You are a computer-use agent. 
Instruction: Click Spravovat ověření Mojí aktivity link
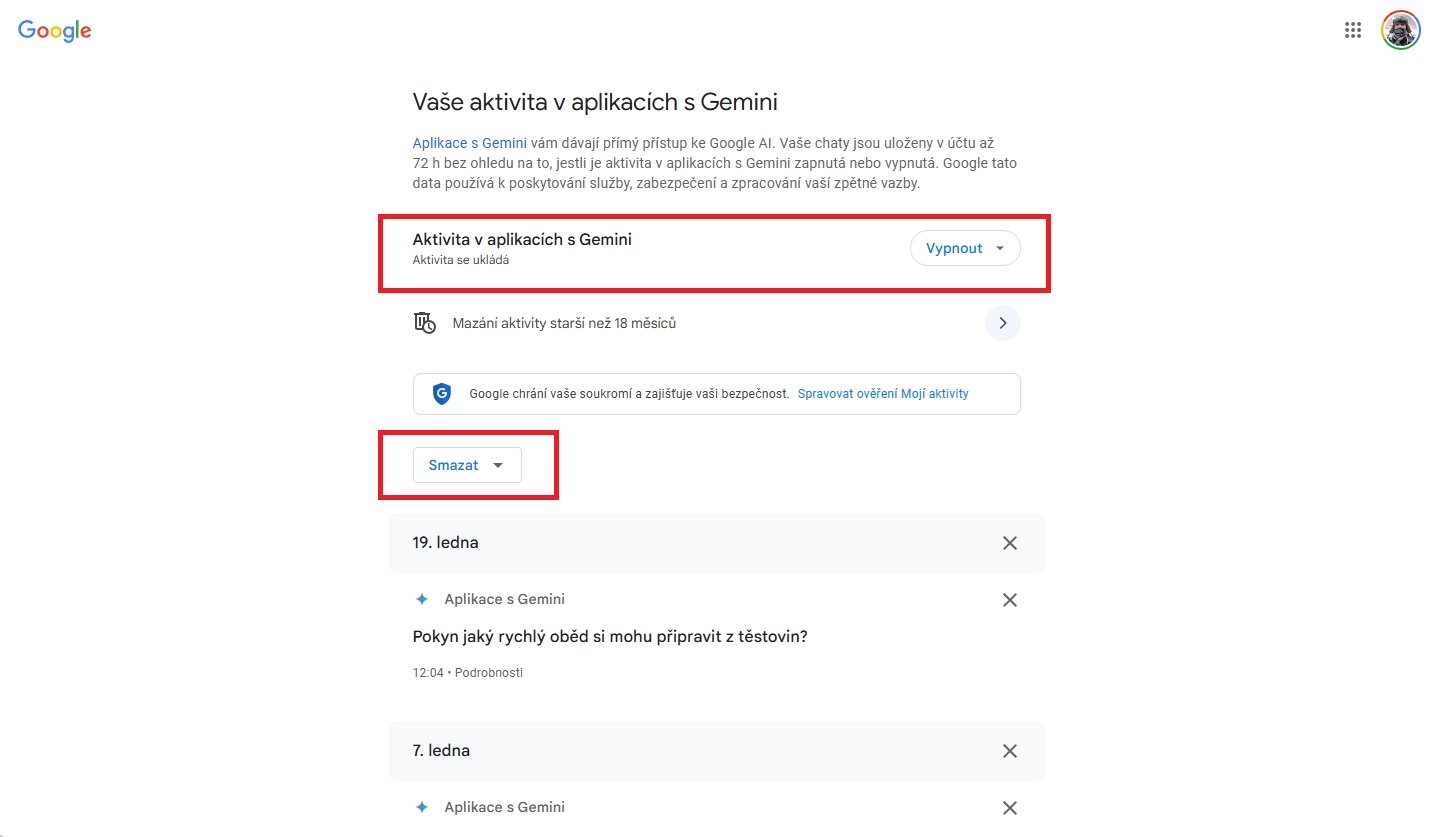tap(883, 394)
